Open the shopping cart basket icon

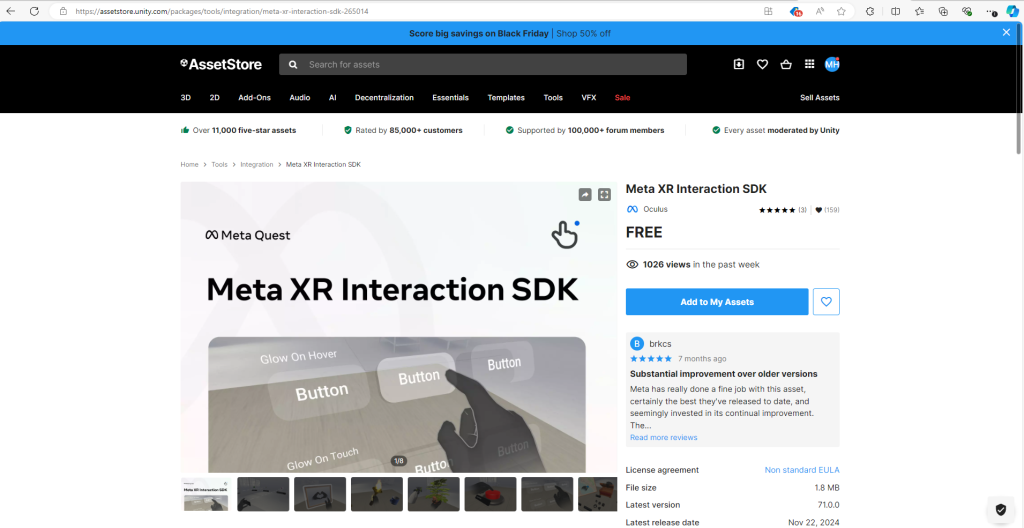pos(786,64)
